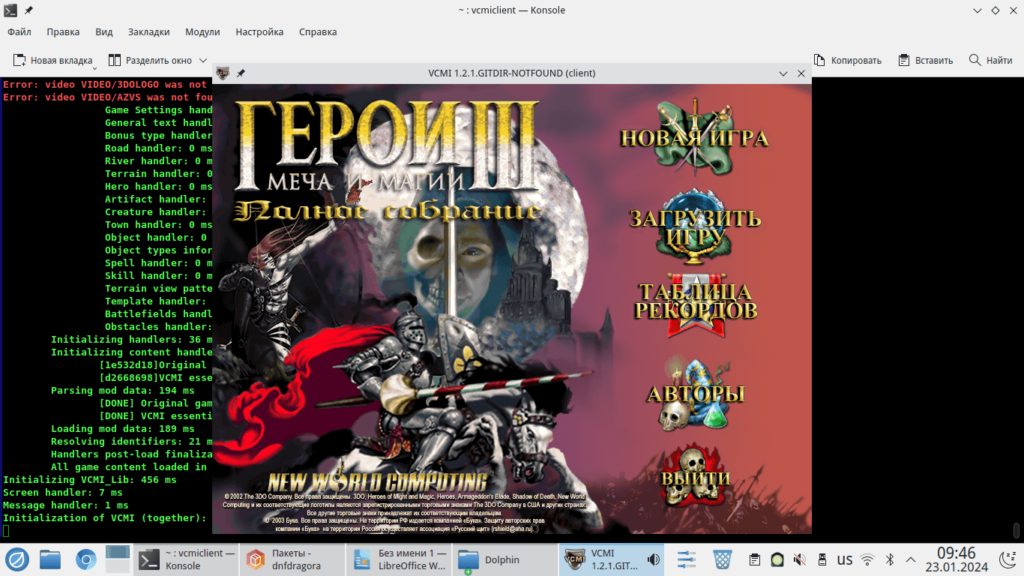
Task: Open the Bluetooth tray icon
Action: 889,560
